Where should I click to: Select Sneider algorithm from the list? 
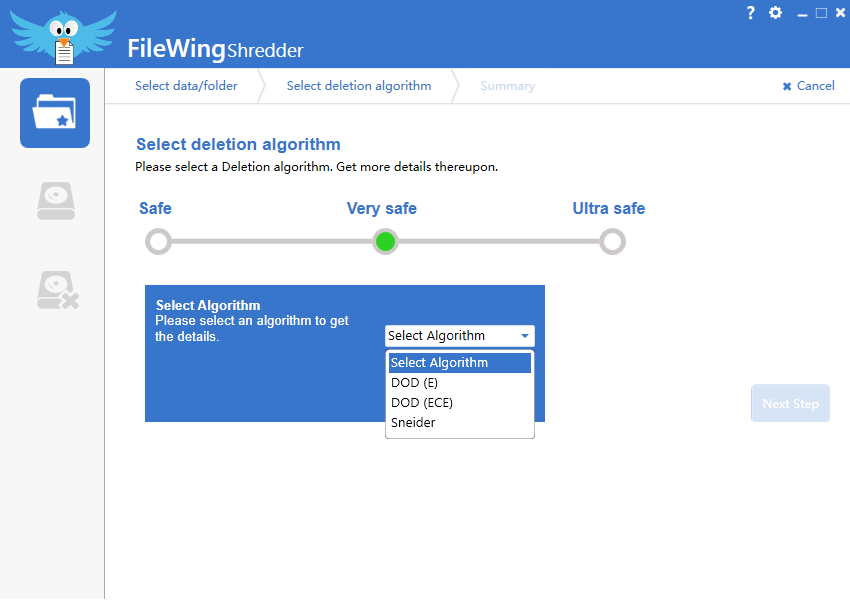(413, 423)
